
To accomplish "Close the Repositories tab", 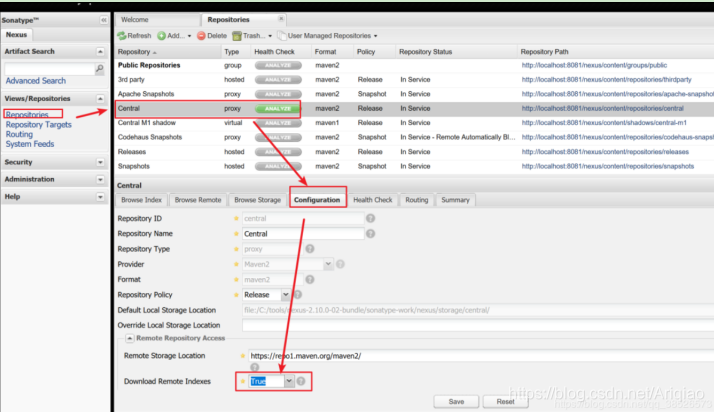I will [281, 19].
